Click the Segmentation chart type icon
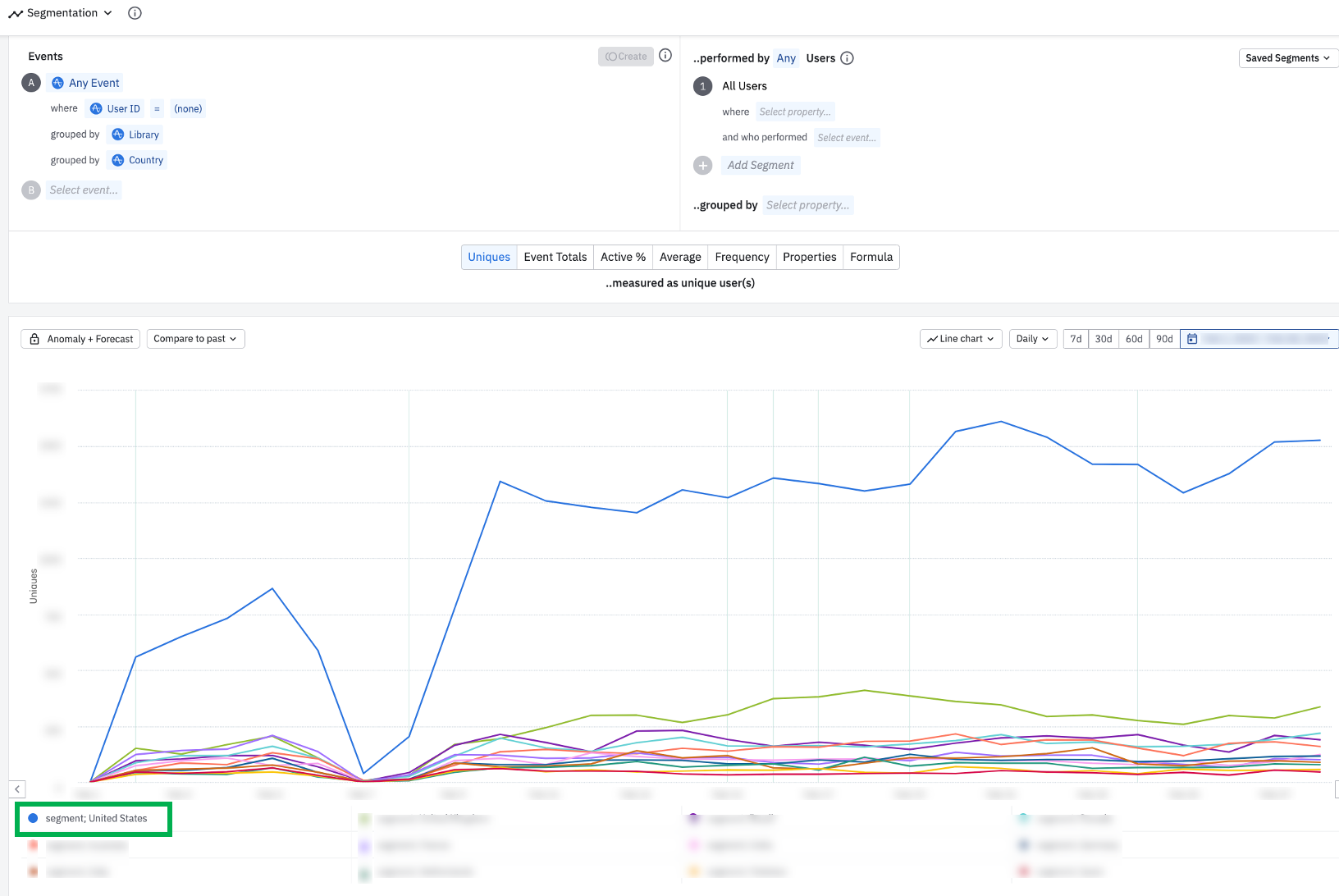 (16, 14)
